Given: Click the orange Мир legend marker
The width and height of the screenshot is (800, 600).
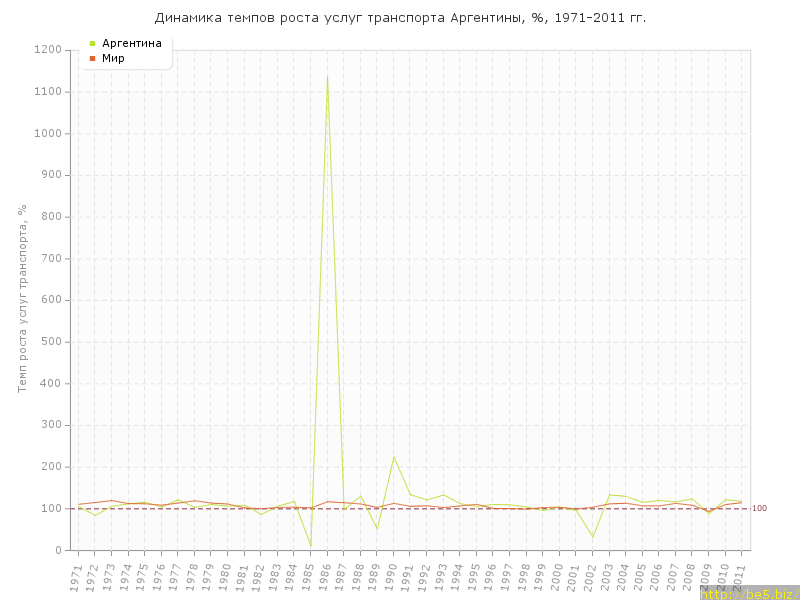Looking at the screenshot, I should pyautogui.click(x=93, y=59).
